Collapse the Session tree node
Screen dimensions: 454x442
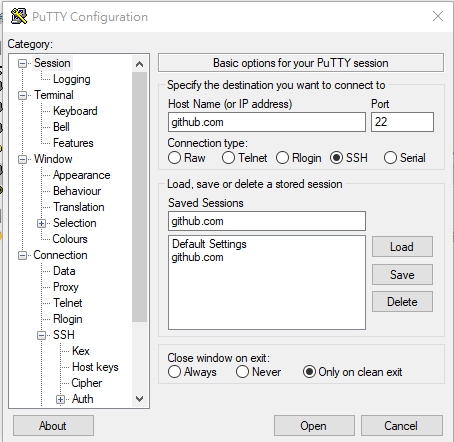[22, 63]
